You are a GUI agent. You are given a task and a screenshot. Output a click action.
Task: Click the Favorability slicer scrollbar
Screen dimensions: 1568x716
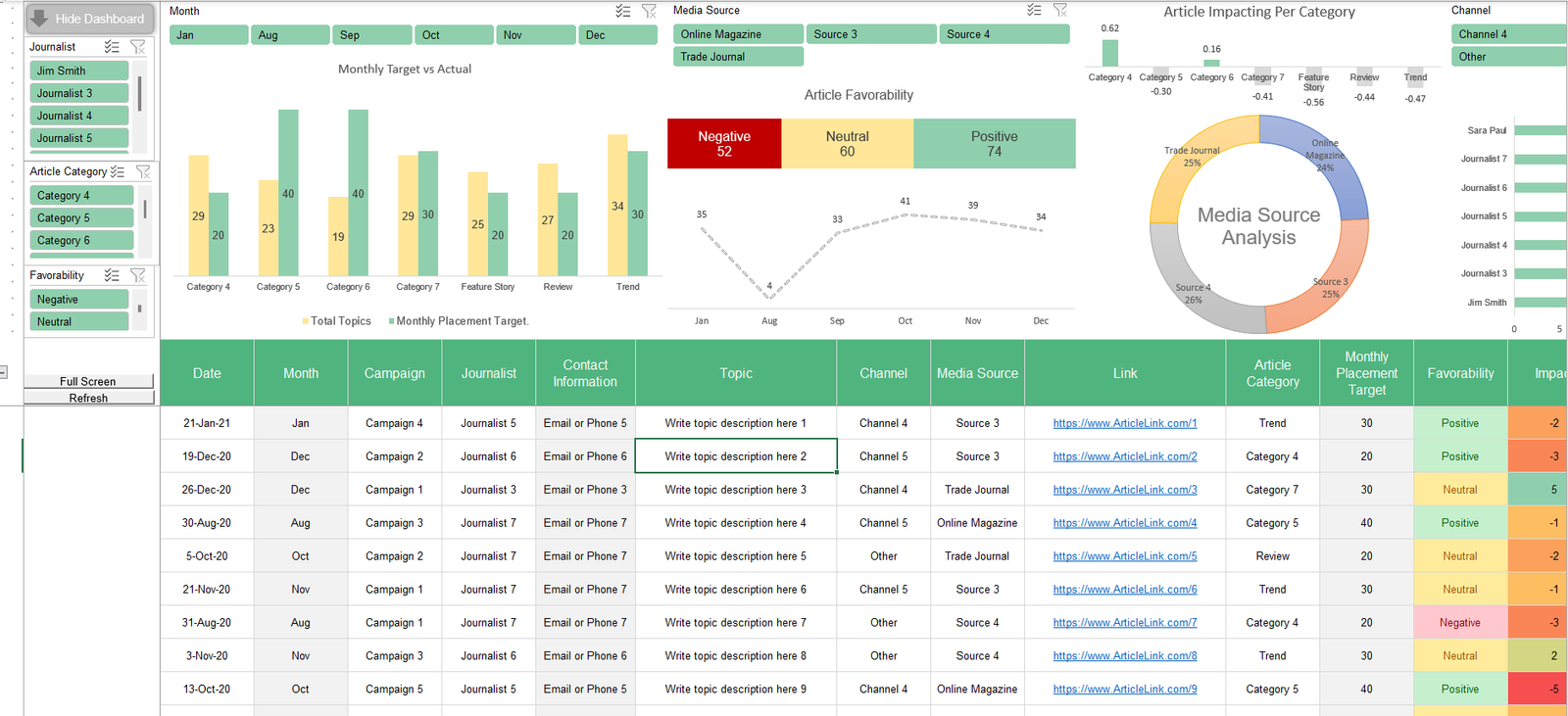139,309
